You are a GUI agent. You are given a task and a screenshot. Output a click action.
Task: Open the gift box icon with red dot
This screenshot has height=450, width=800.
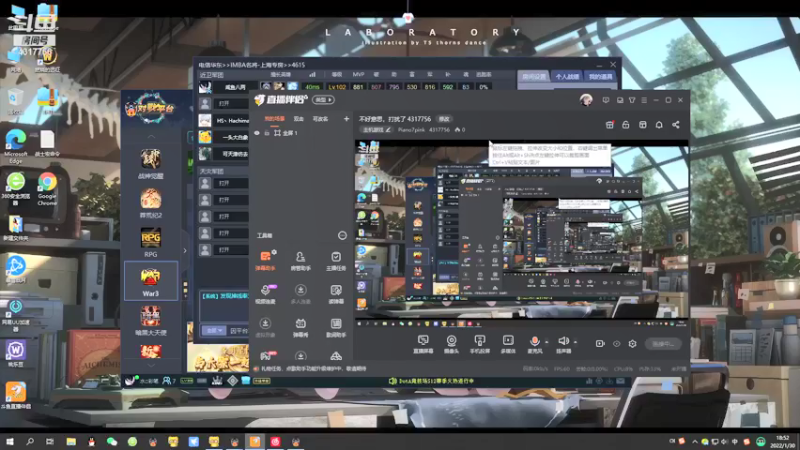[610, 124]
